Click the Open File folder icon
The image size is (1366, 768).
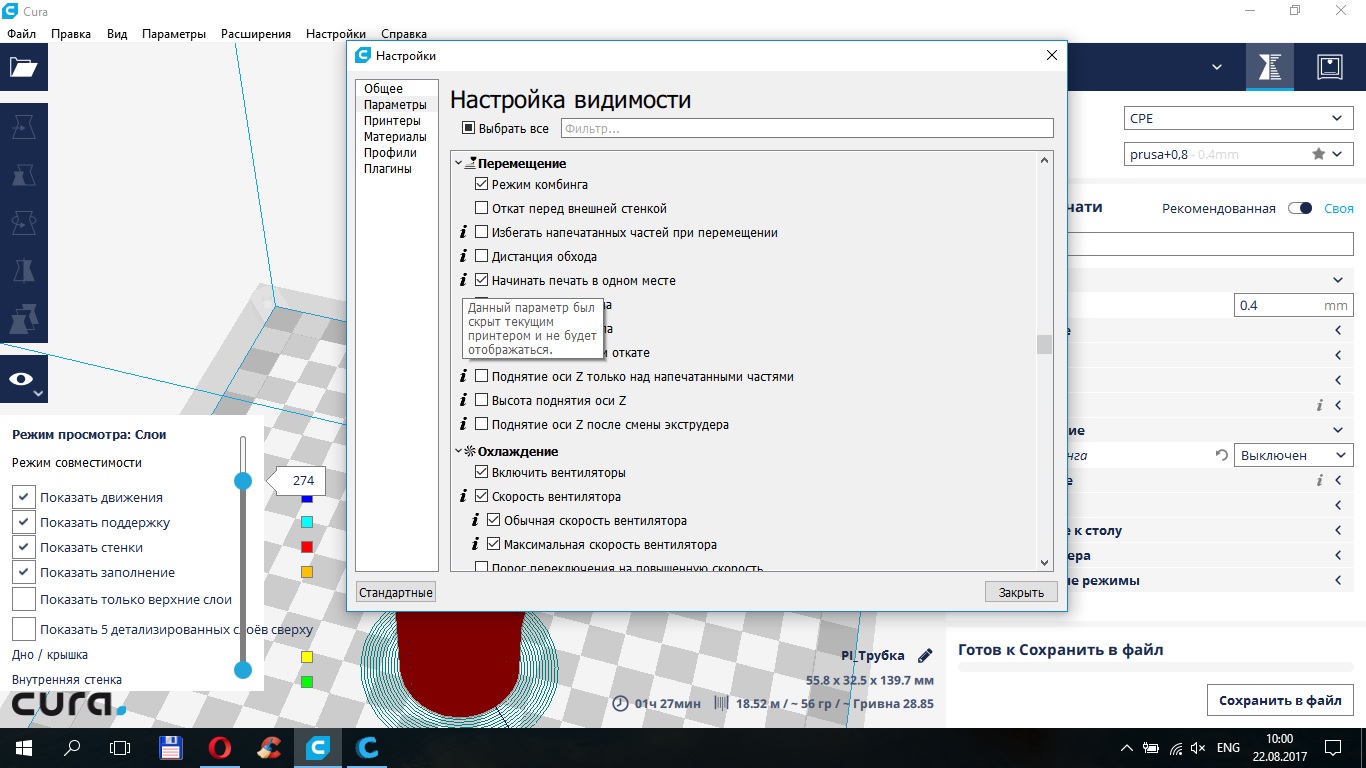click(x=23, y=67)
